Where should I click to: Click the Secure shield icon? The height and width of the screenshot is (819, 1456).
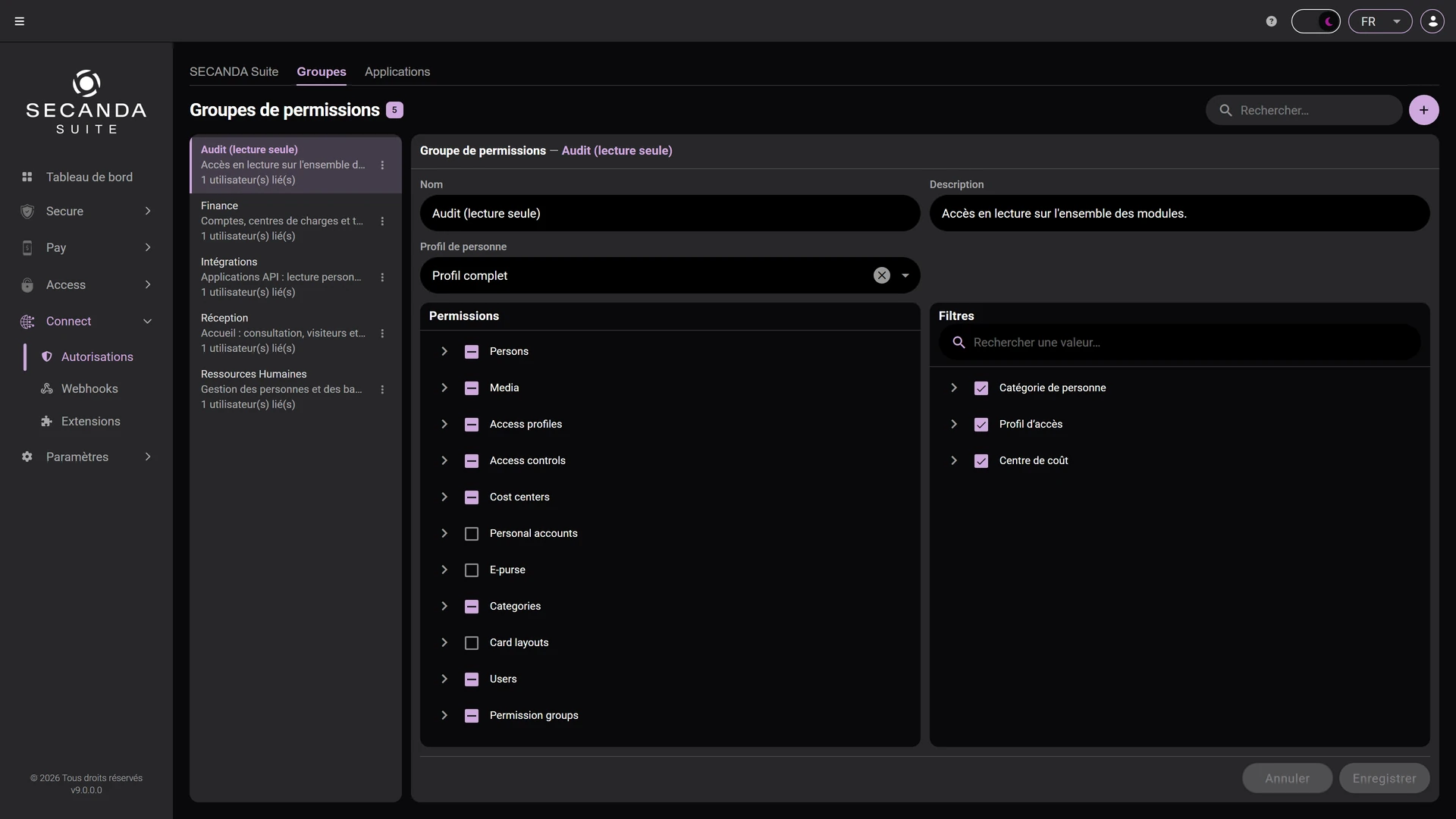27,212
